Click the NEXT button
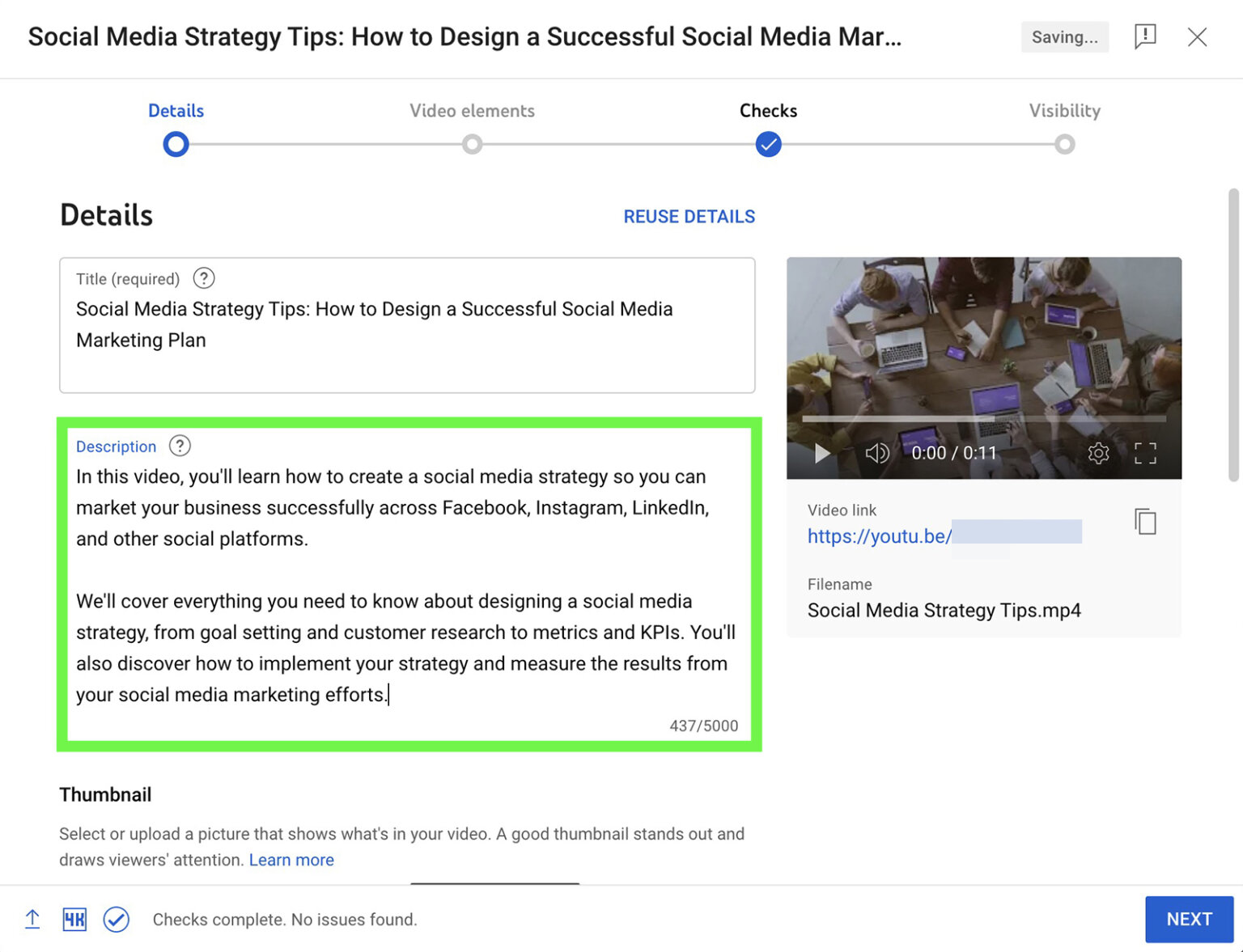Screen dimensions: 1243x952 point(1189,919)
